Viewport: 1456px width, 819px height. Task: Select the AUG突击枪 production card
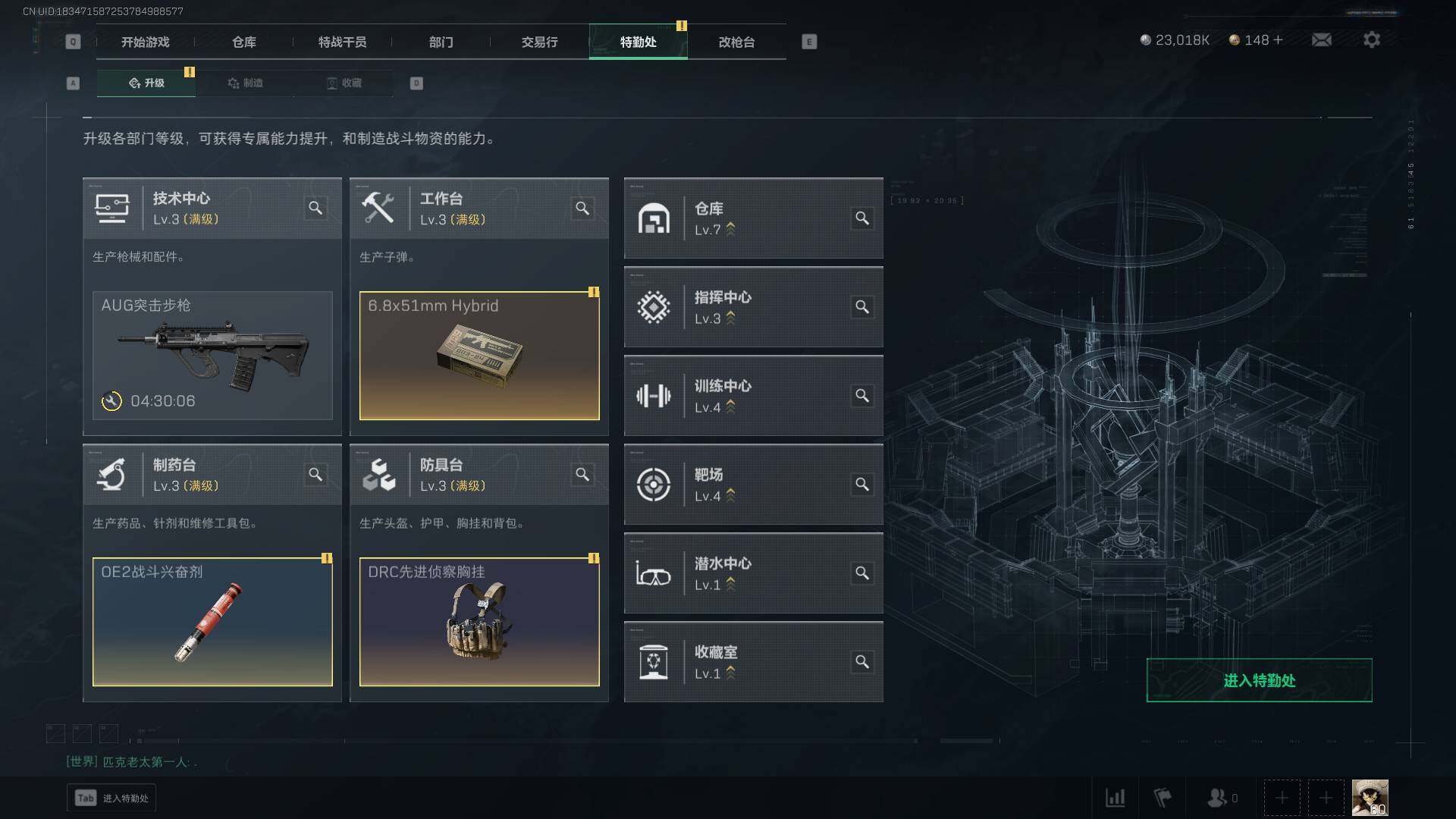[x=212, y=356]
